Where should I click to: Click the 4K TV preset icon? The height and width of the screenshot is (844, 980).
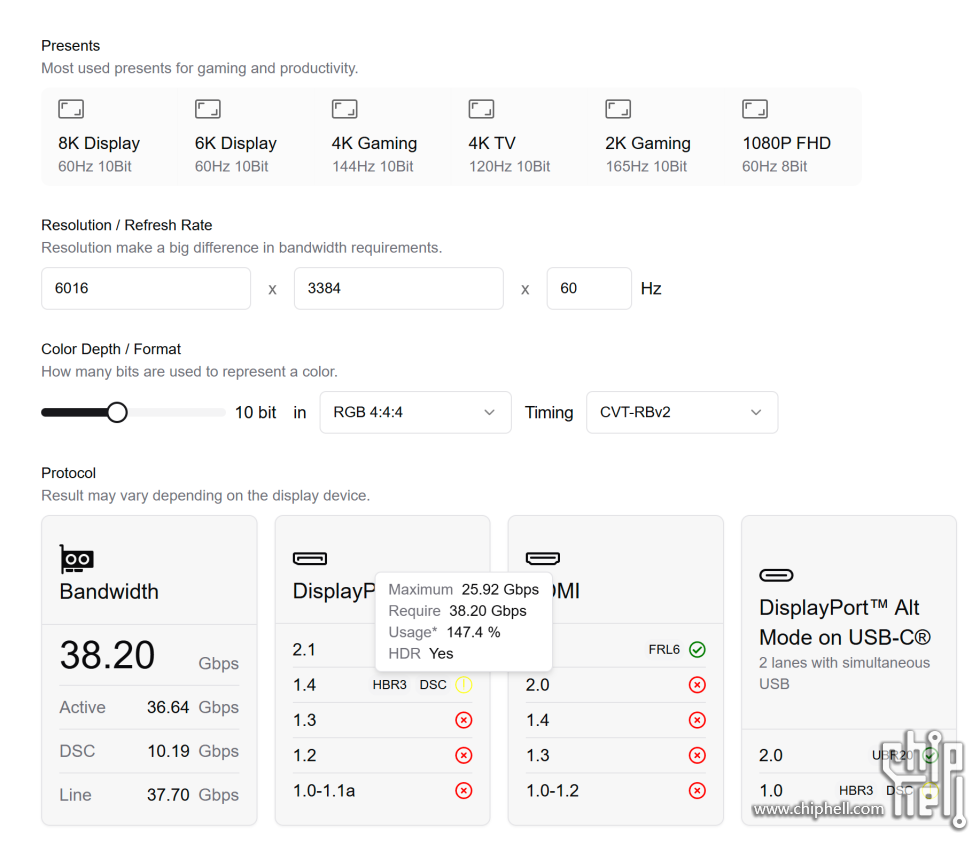481,109
